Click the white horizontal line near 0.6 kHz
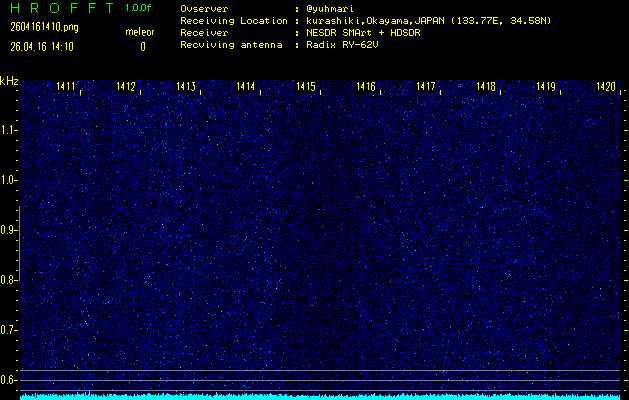This screenshot has width=629, height=400. tap(320, 371)
